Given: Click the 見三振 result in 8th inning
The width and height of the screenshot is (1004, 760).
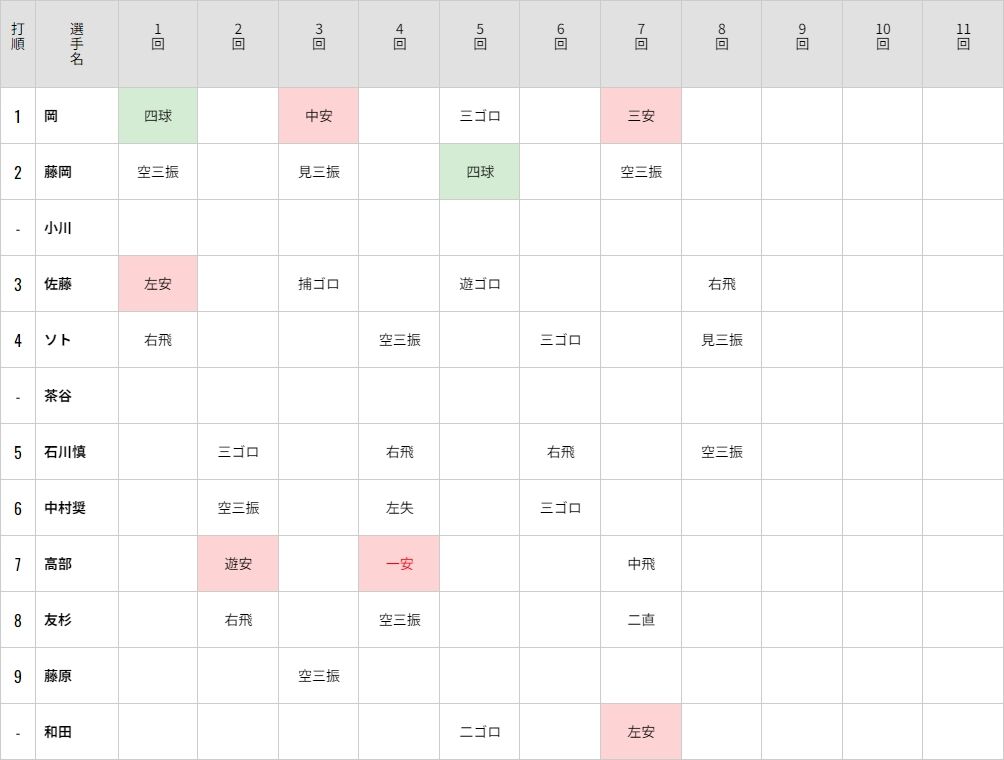Looking at the screenshot, I should point(721,340).
